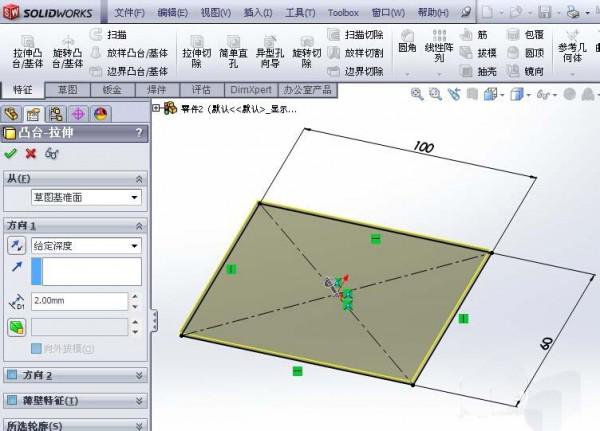600x431 pixels.
Task: Increase depth value with up spinner
Action: coord(135,296)
